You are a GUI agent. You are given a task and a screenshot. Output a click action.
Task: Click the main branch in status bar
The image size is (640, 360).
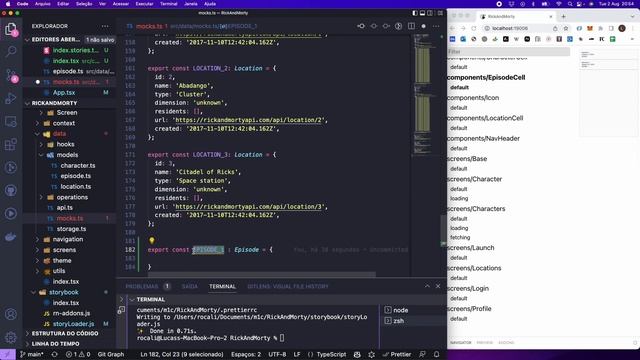click(32, 354)
